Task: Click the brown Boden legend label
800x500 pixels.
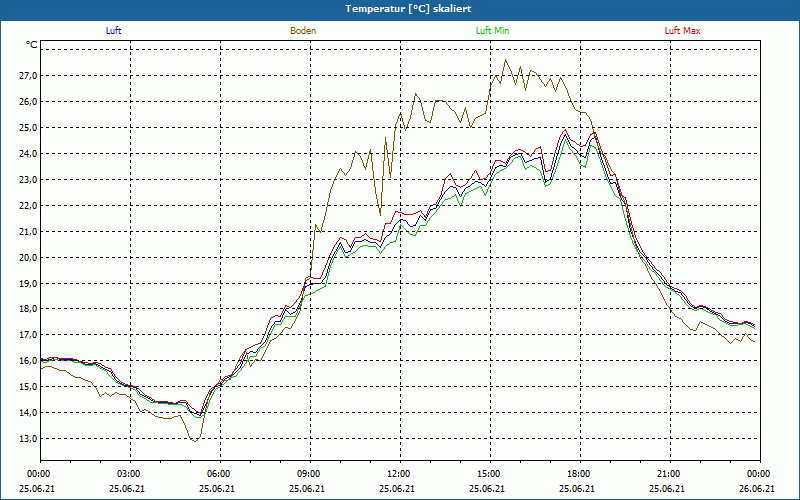Action: click(303, 31)
